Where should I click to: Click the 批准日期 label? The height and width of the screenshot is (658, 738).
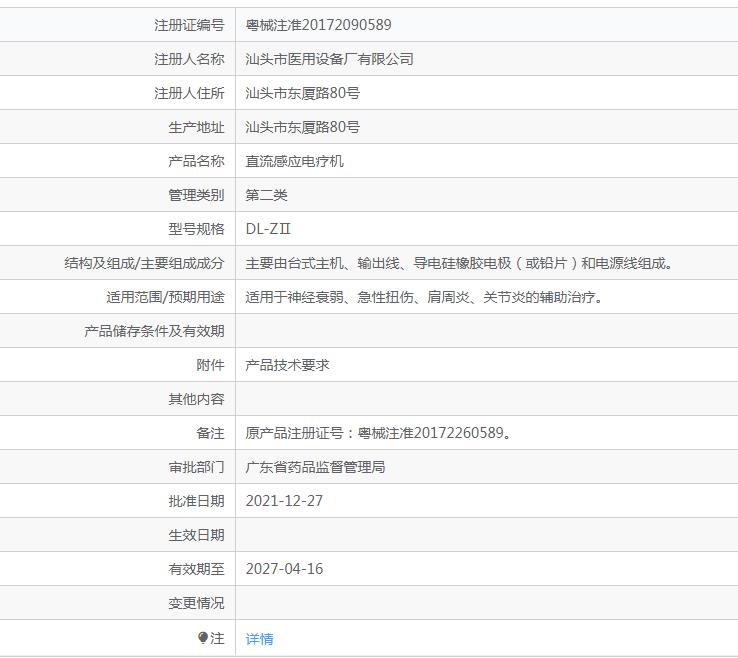196,501
